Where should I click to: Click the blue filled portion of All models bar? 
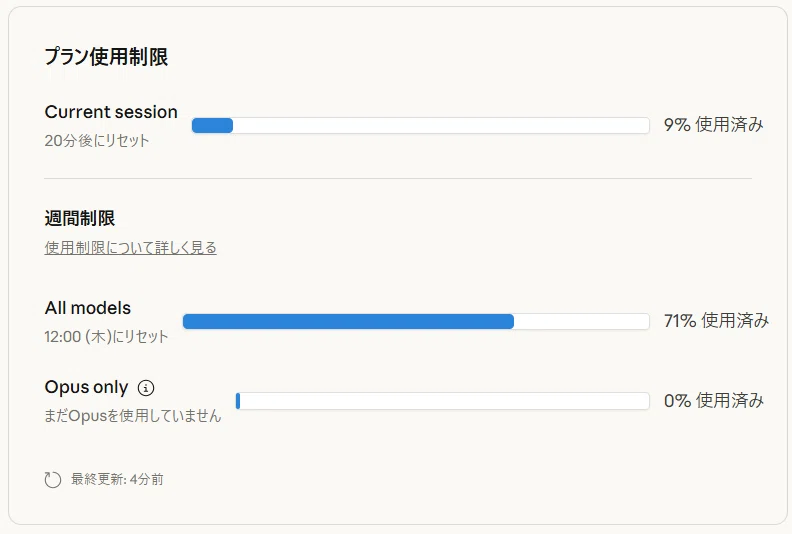tap(349, 321)
